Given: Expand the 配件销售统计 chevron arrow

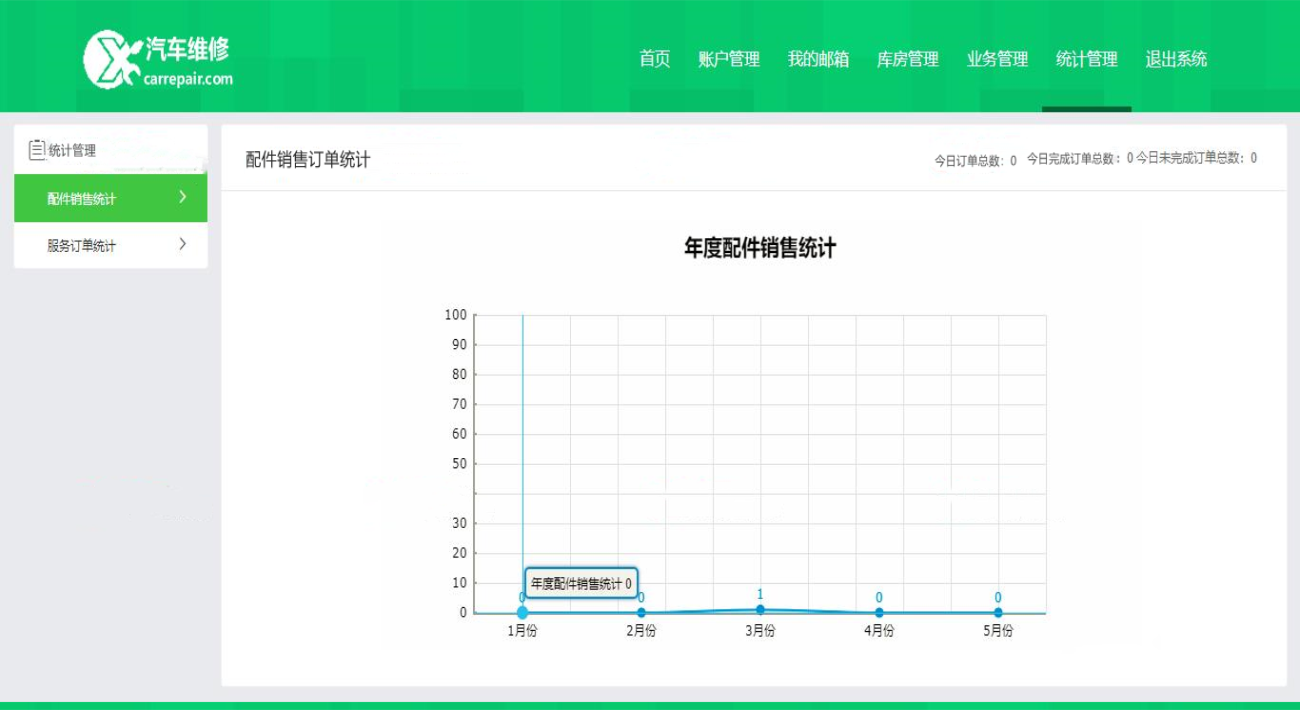Looking at the screenshot, I should 182,197.
